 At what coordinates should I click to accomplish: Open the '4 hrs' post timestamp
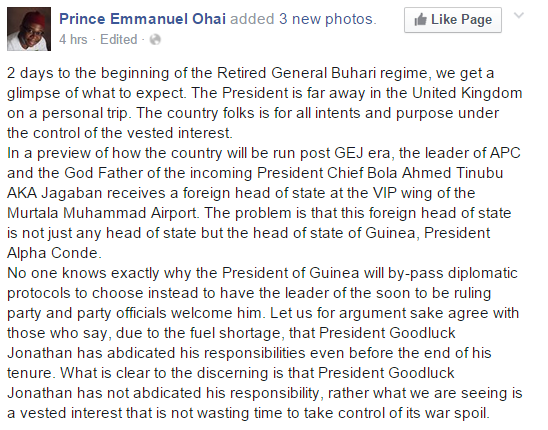[x=73, y=40]
